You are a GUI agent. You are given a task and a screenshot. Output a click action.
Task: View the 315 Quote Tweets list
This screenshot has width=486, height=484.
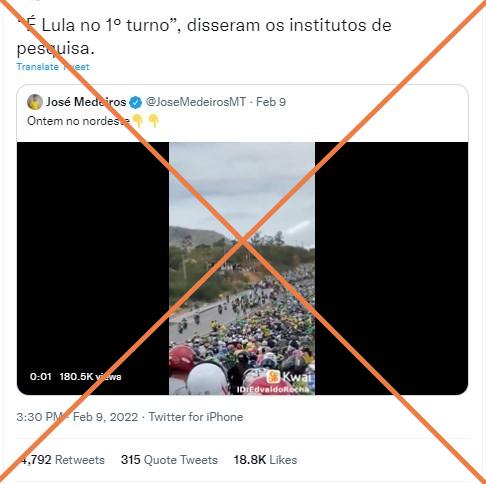click(x=169, y=460)
